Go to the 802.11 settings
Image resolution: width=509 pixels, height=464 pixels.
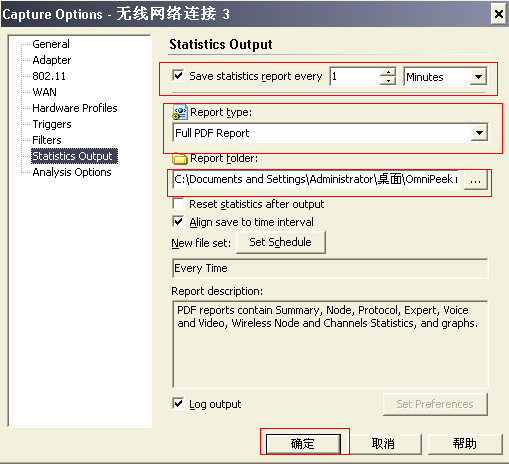coord(49,76)
